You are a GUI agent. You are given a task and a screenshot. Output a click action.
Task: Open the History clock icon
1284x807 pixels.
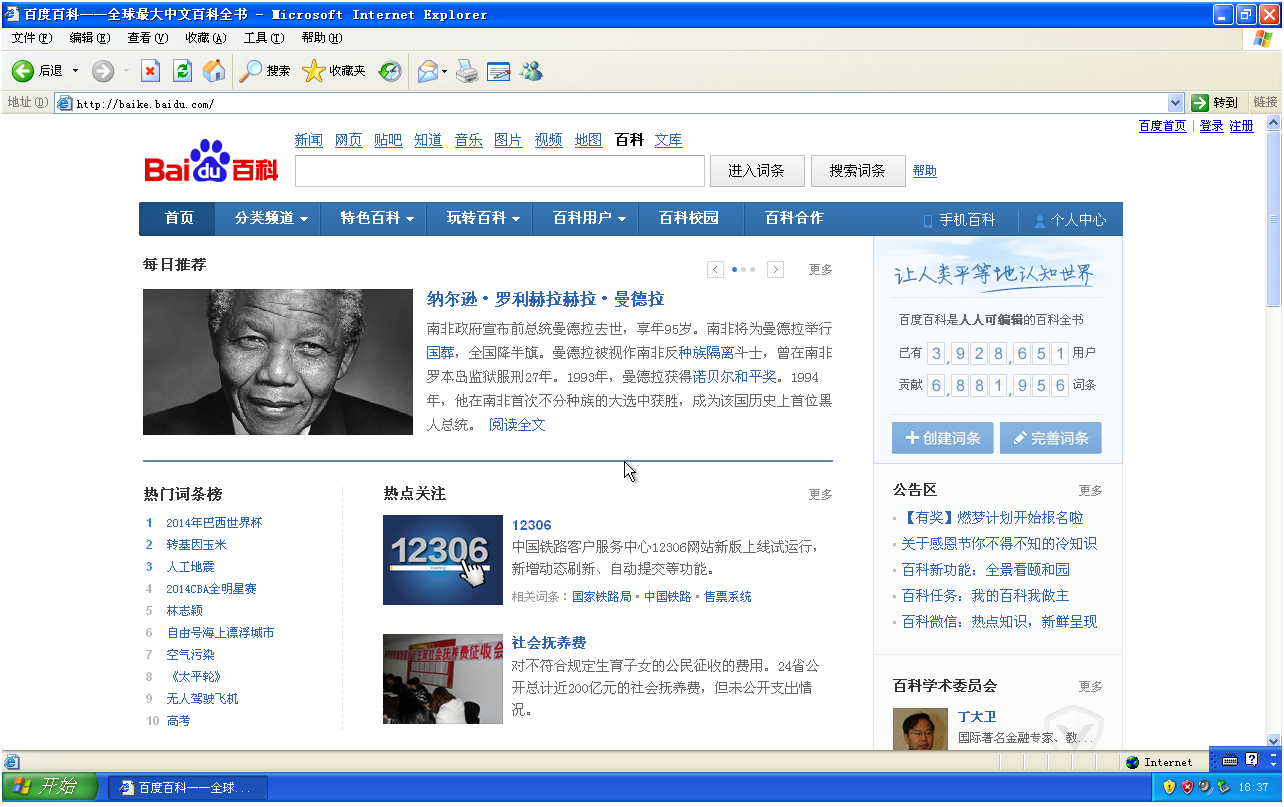(390, 71)
